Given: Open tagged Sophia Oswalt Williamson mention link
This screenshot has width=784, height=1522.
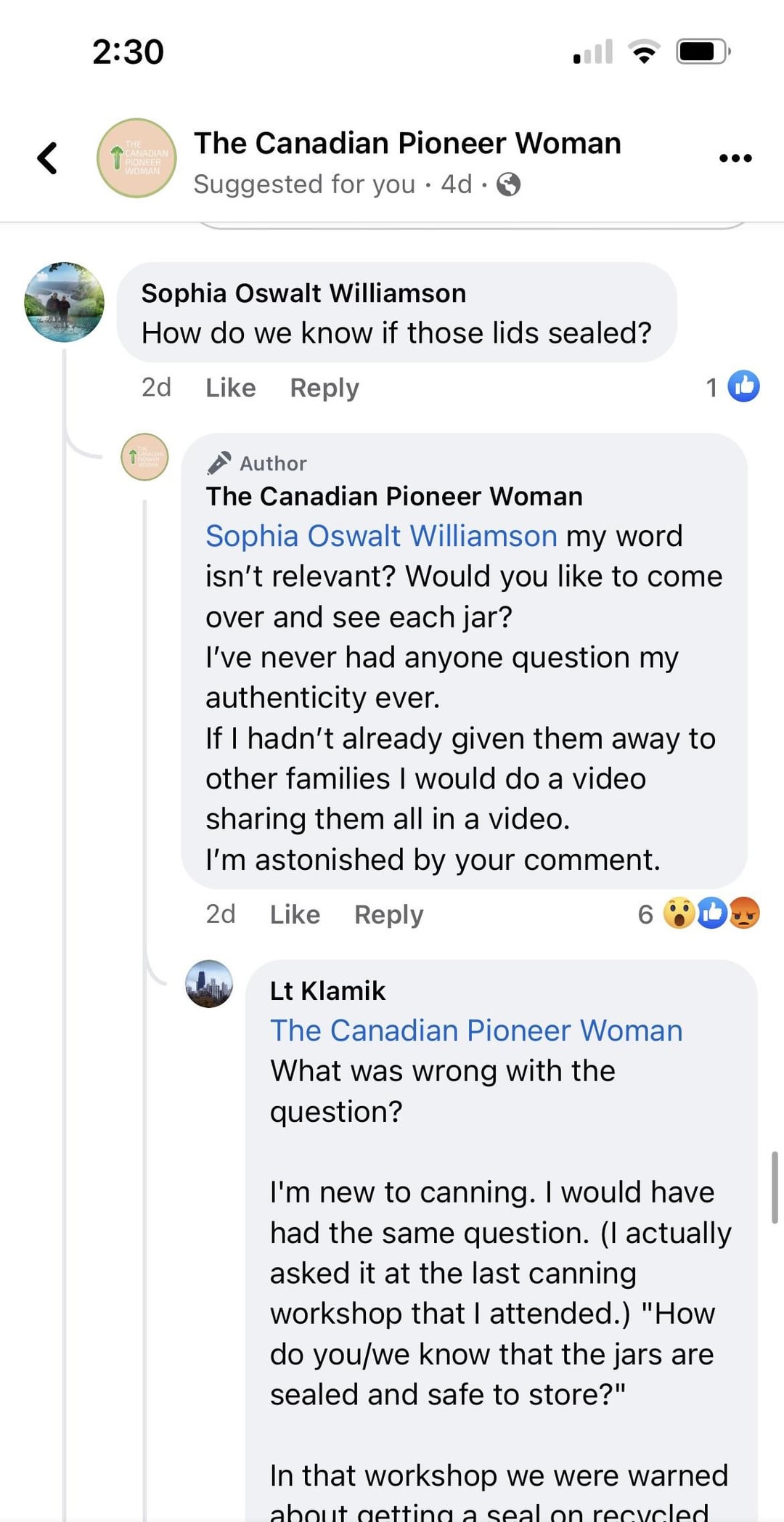Looking at the screenshot, I should pyautogui.click(x=381, y=536).
